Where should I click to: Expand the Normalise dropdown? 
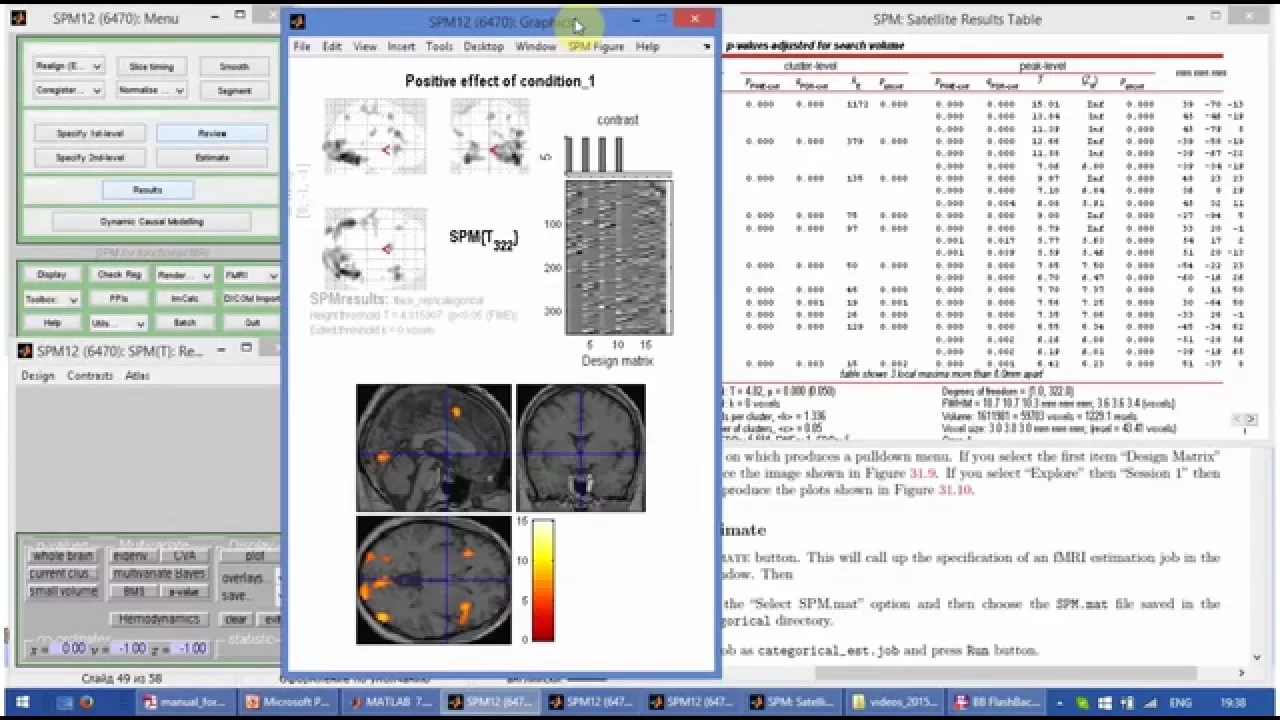tap(151, 90)
